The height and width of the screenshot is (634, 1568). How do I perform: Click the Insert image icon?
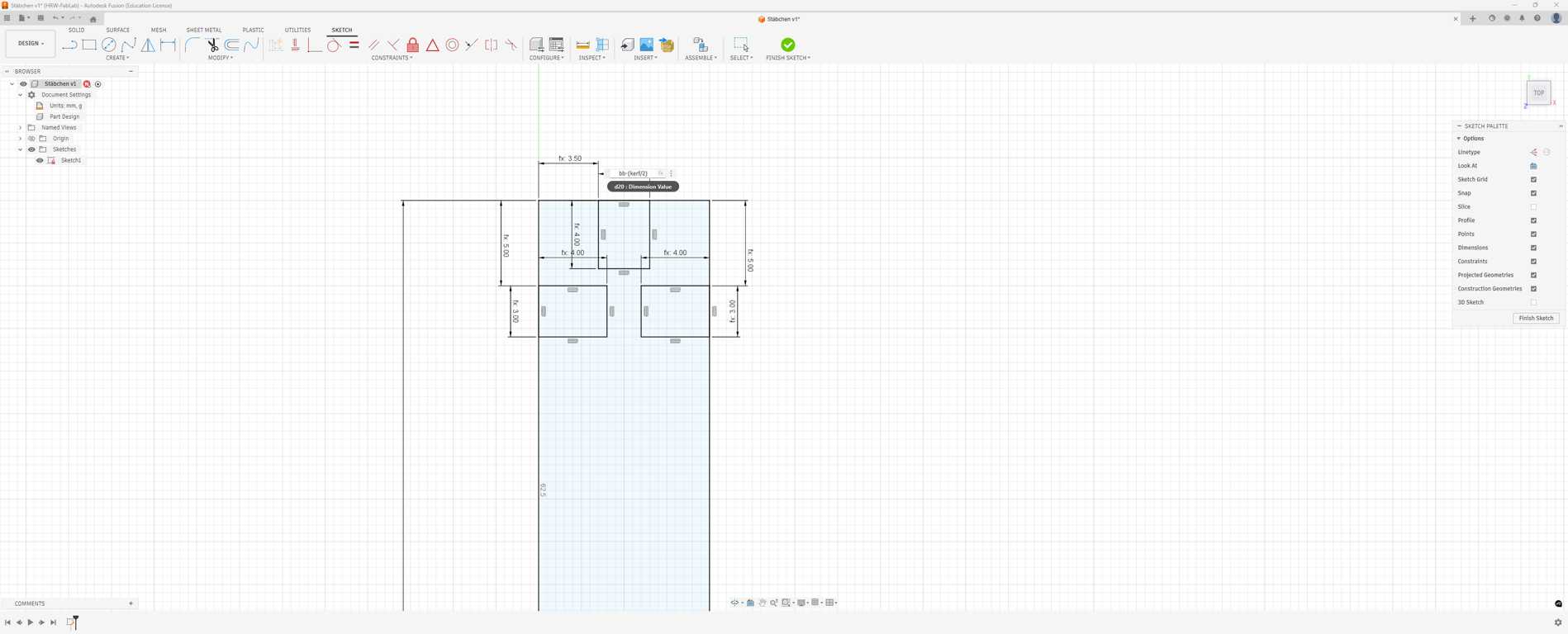tap(647, 45)
